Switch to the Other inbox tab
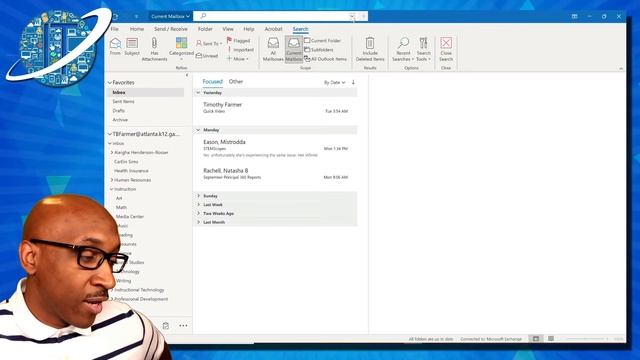This screenshot has width=640, height=360. click(x=236, y=82)
